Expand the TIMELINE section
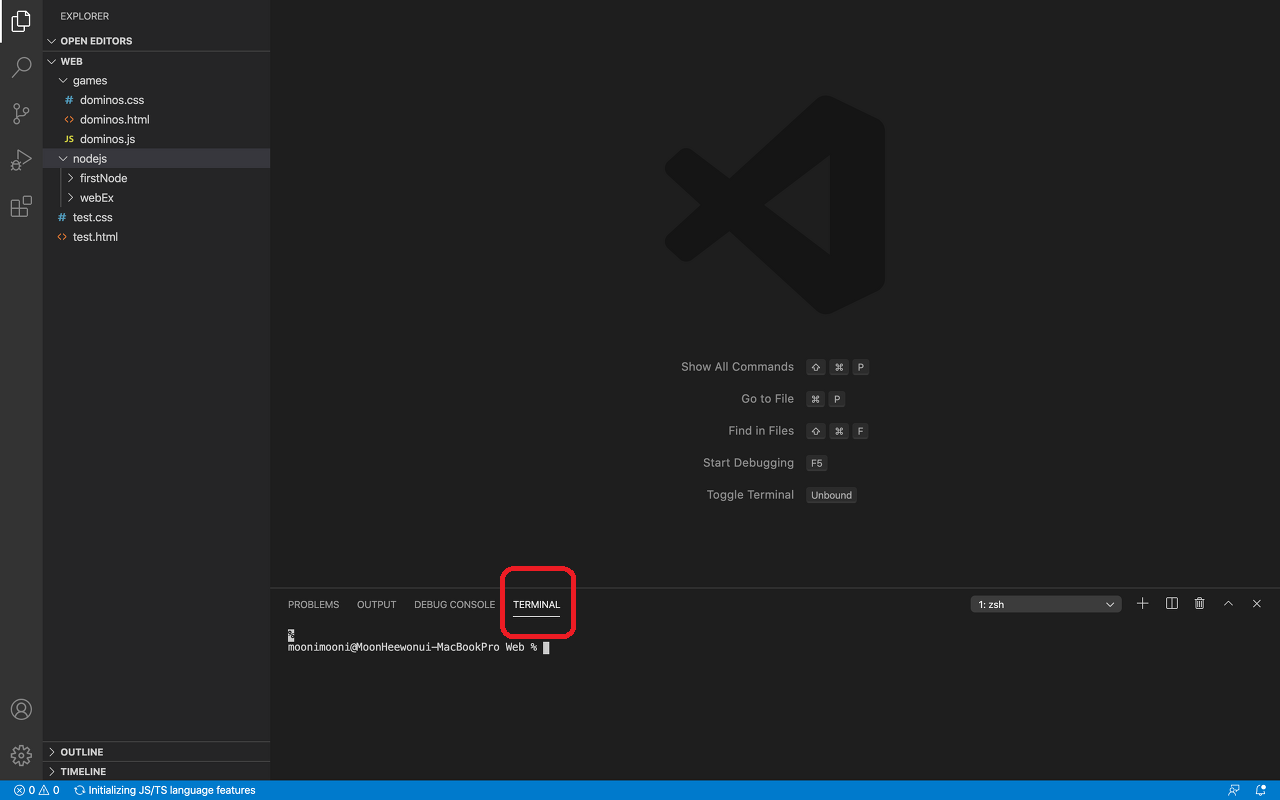 pyautogui.click(x=157, y=771)
